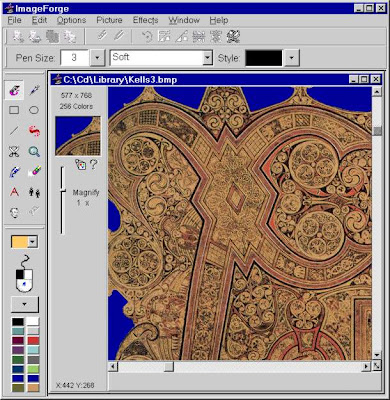390x400 pixels.
Task: Expand the Style dropdown arrow
Action: click(x=291, y=58)
